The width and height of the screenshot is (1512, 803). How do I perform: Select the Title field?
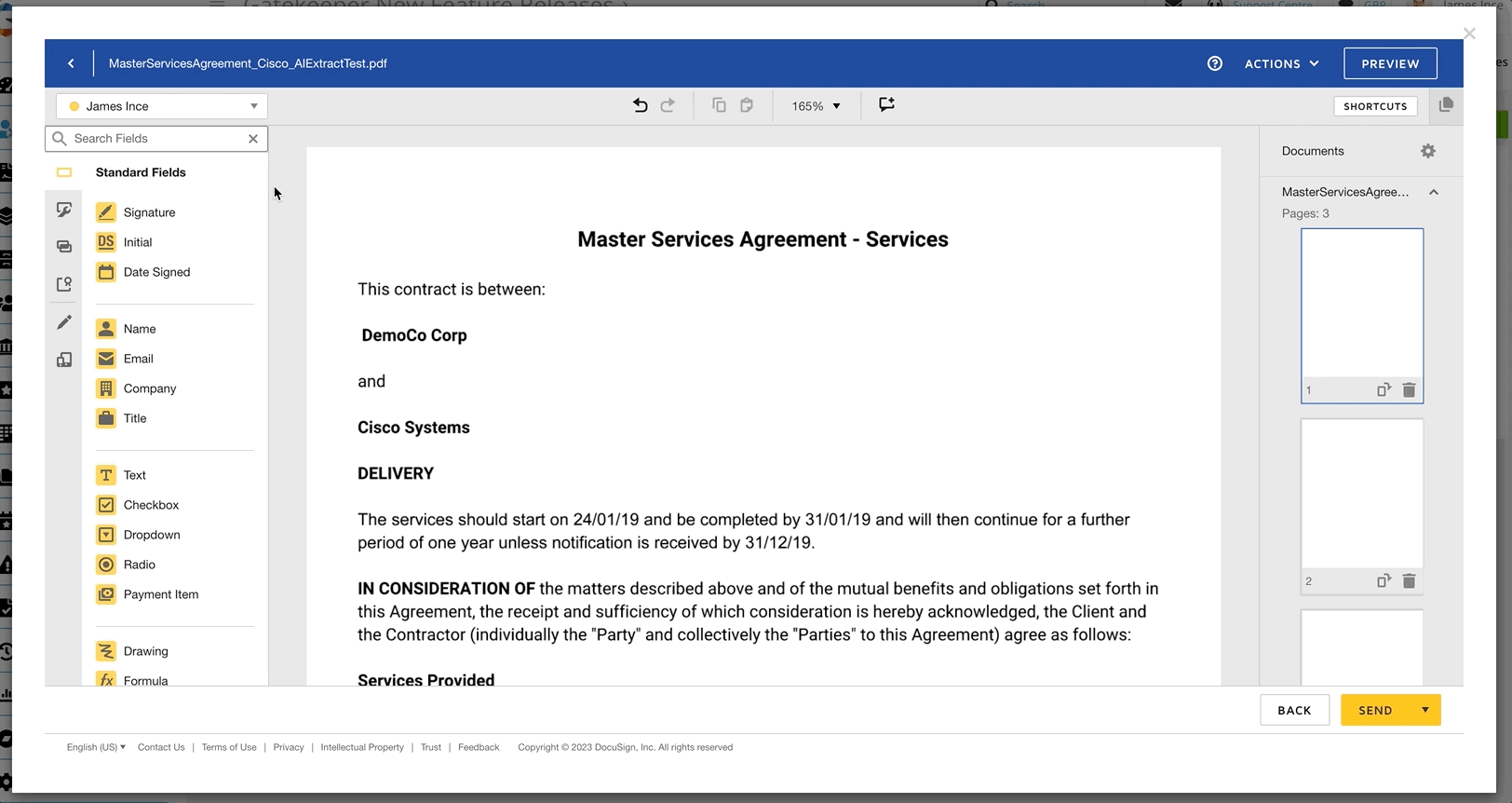coord(121,418)
